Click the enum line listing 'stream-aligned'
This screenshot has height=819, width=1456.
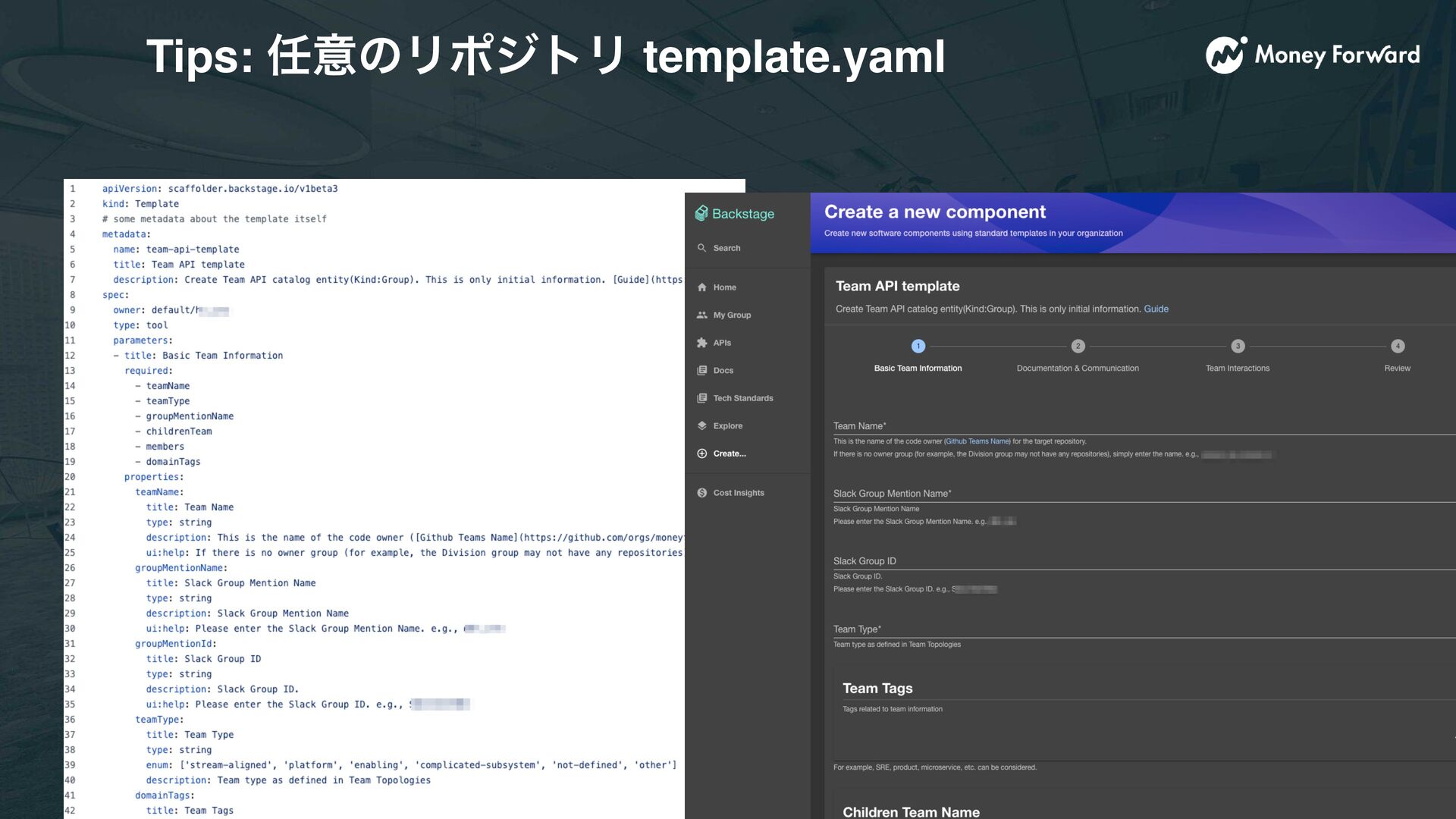[x=412, y=765]
